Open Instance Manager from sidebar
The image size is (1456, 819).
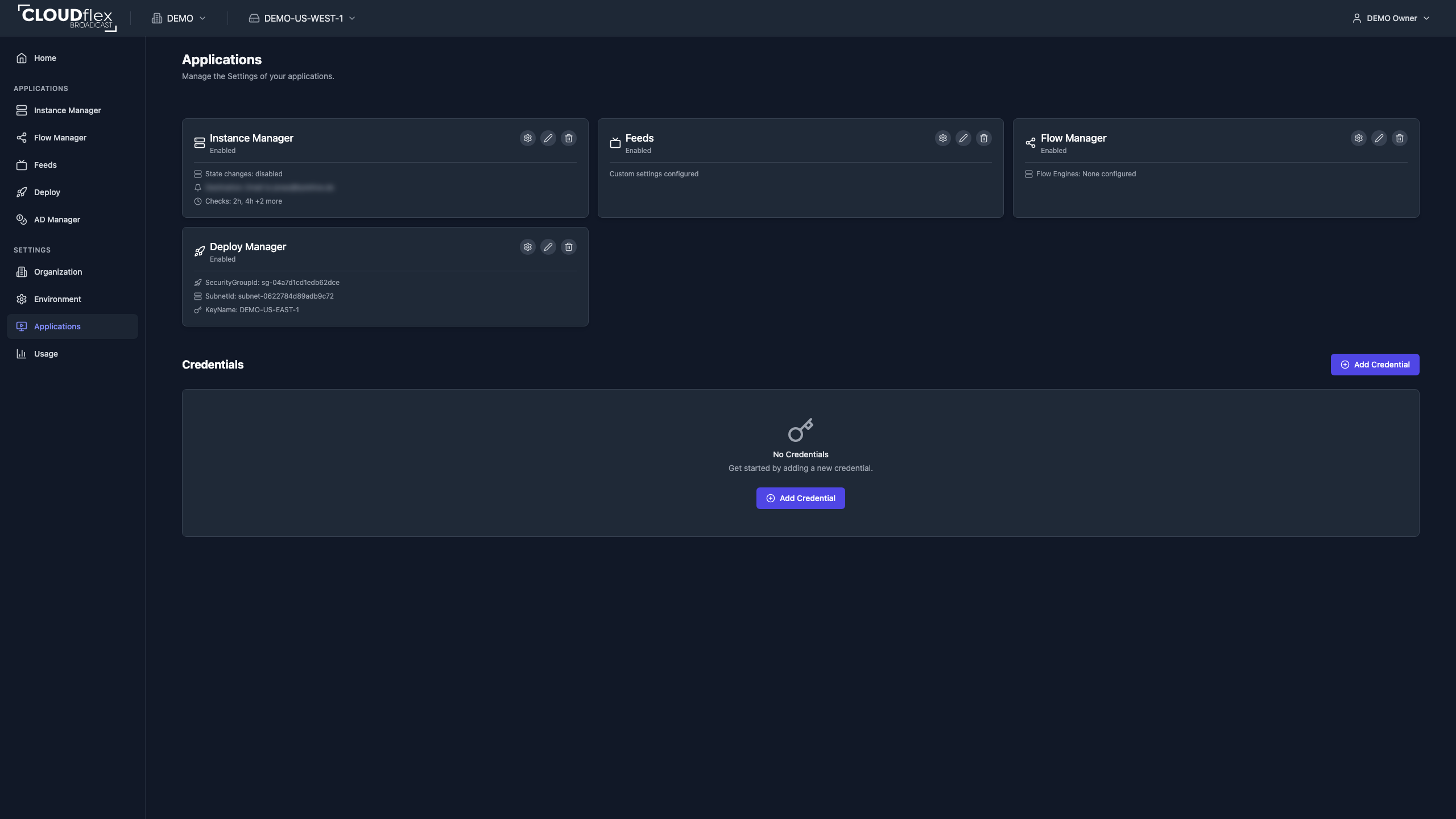coord(72,110)
